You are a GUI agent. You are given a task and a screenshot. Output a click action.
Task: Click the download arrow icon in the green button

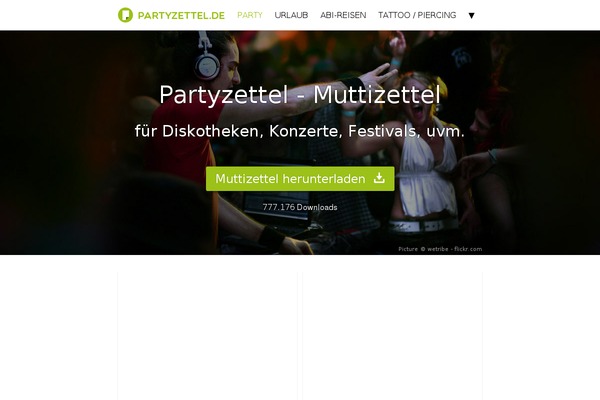[379, 178]
